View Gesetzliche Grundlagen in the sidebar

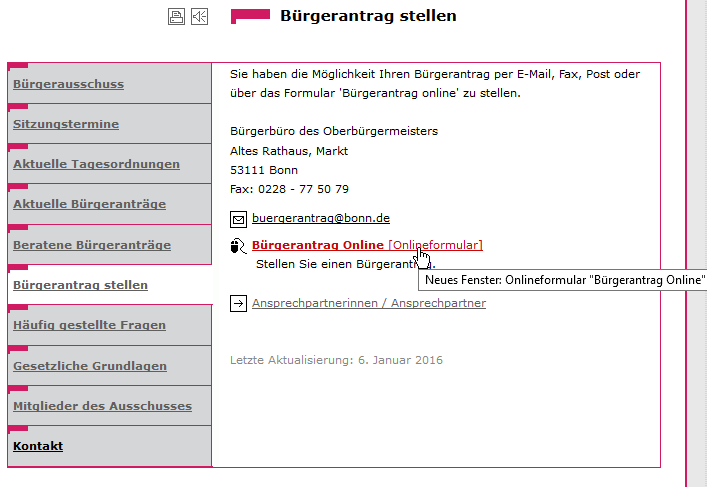point(89,366)
